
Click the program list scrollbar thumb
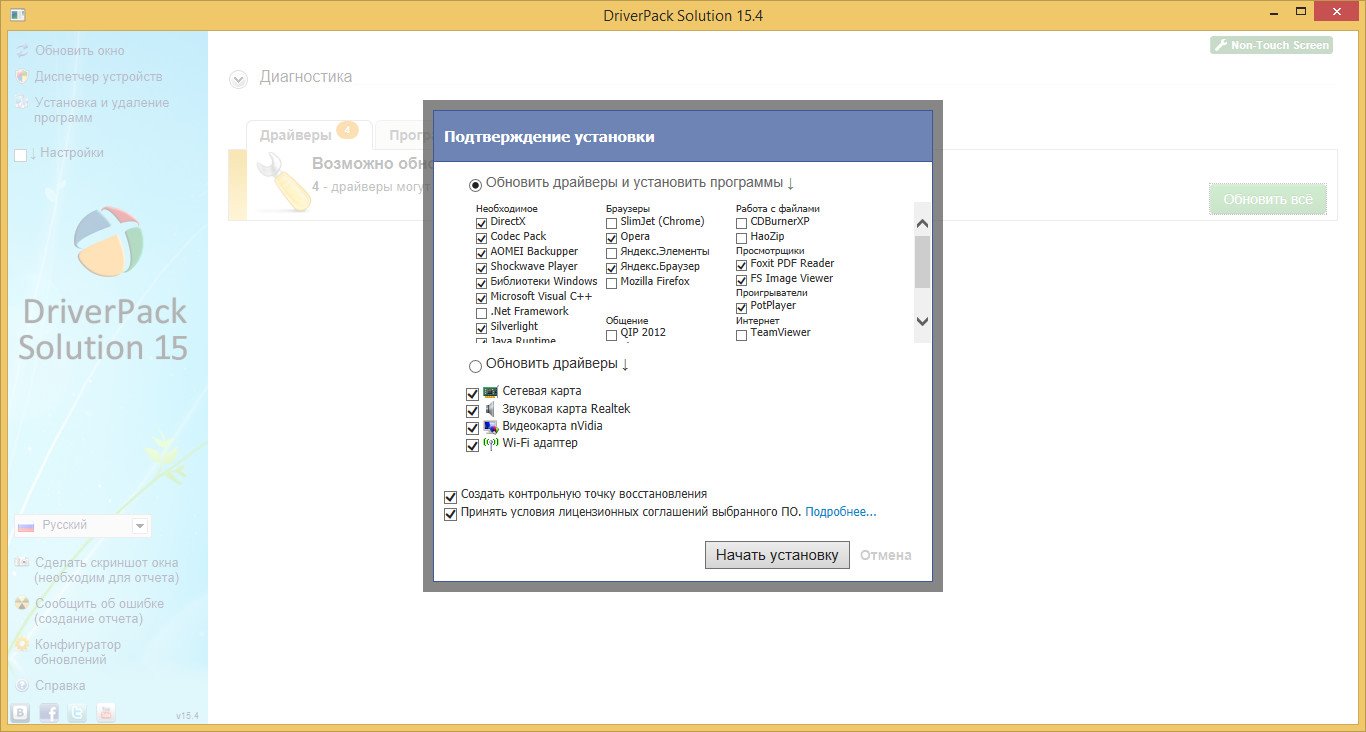click(922, 262)
